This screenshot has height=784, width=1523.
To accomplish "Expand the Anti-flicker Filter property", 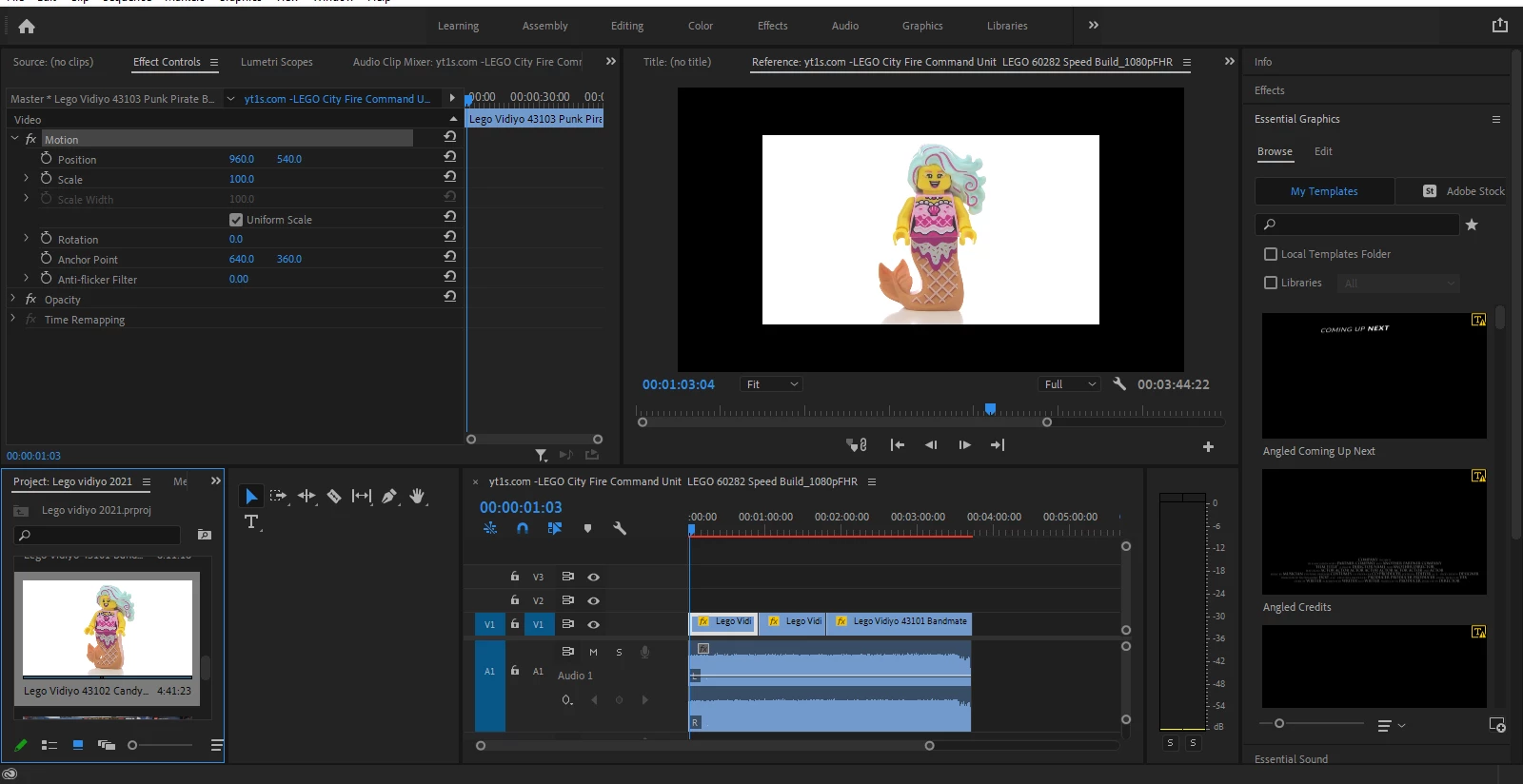I will pos(26,278).
